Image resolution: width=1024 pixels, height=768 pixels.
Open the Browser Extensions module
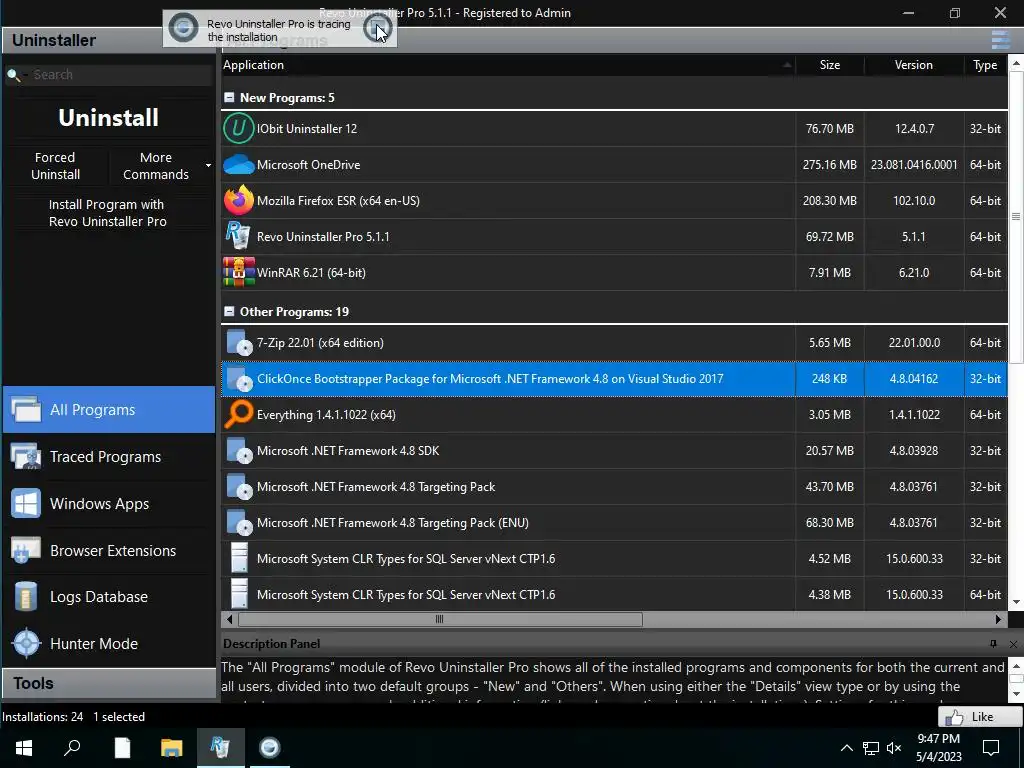109,551
